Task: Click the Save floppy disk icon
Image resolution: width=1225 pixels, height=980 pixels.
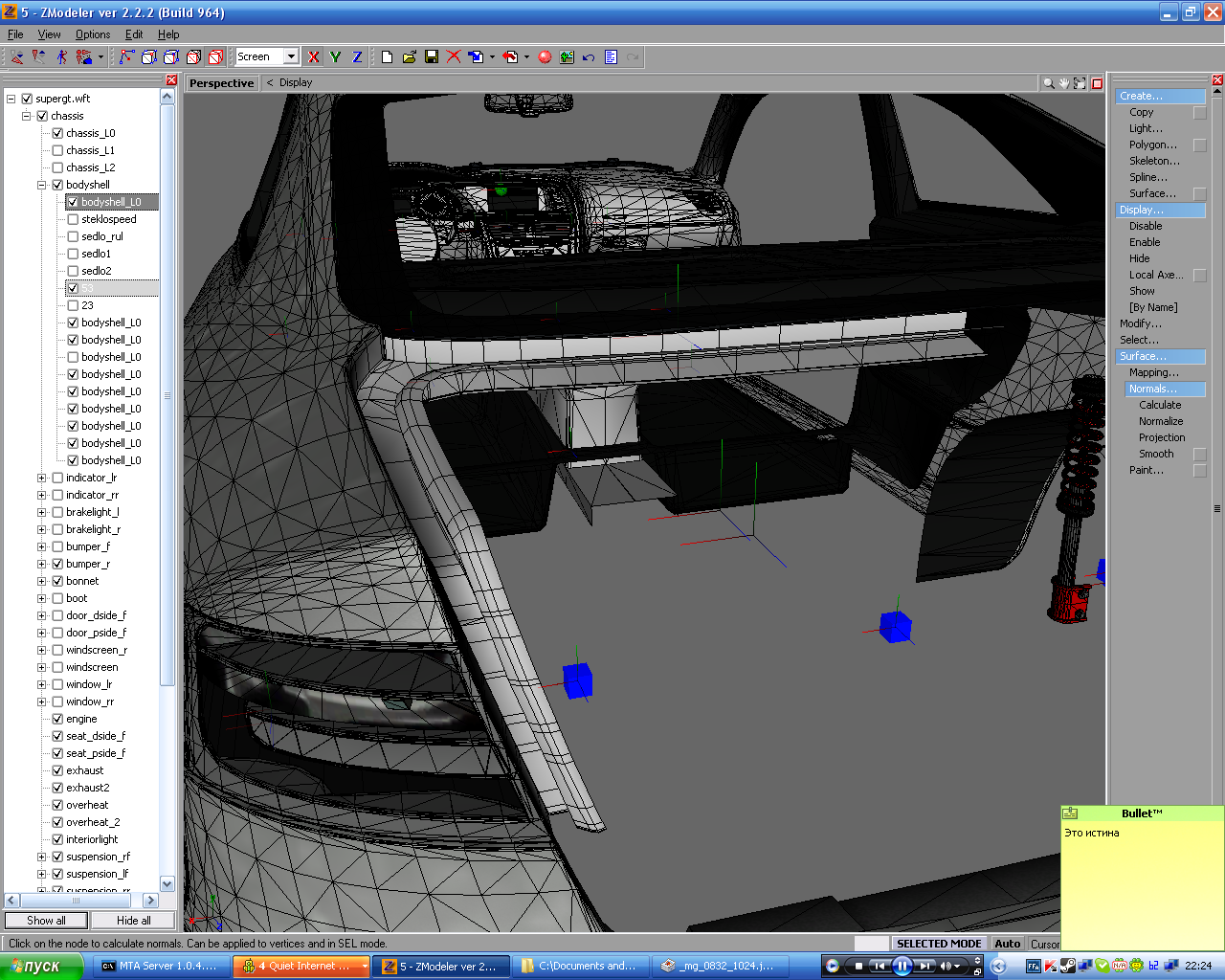Action: coord(432,57)
